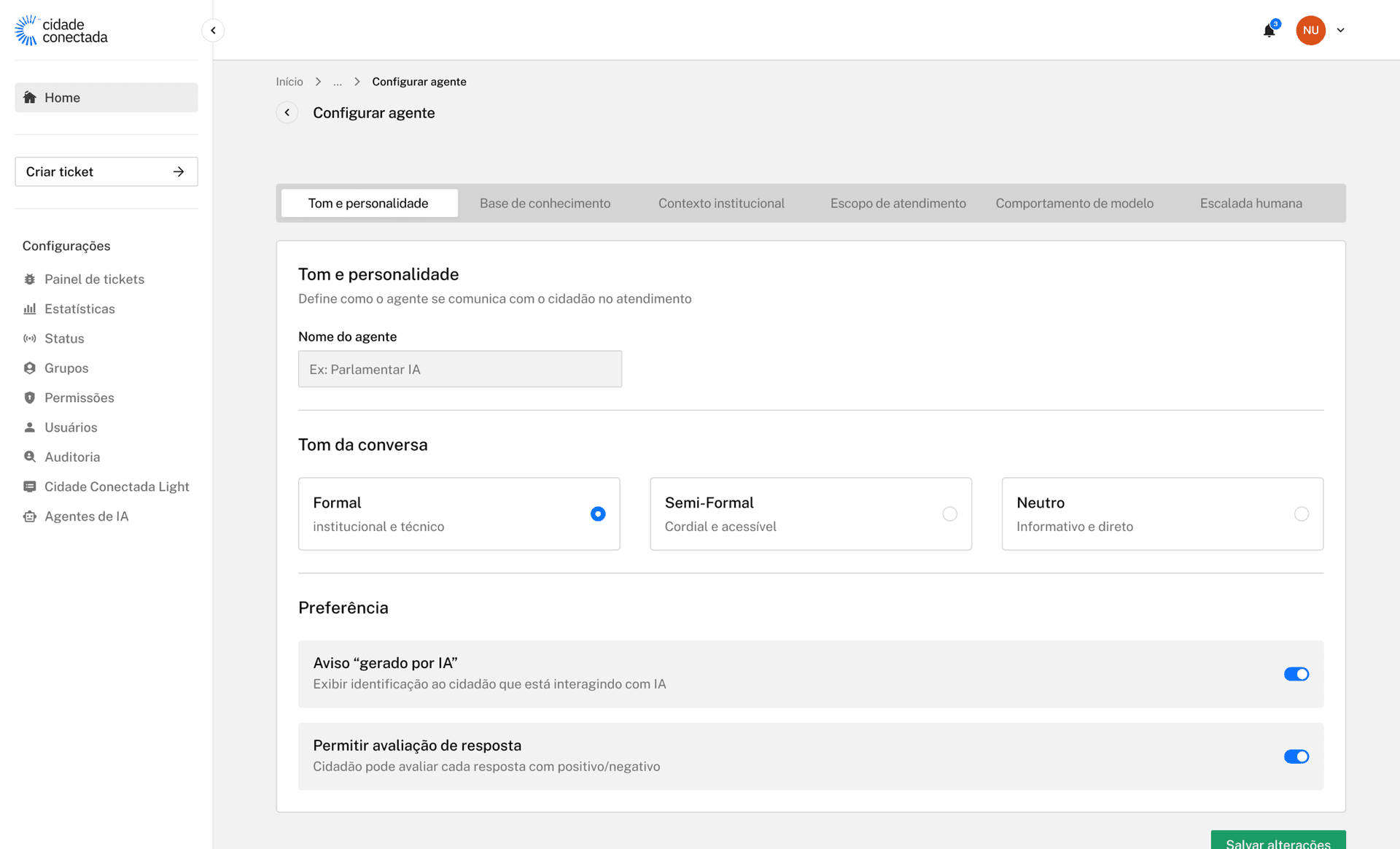Collapse the sidebar with the chevron button

[213, 31]
